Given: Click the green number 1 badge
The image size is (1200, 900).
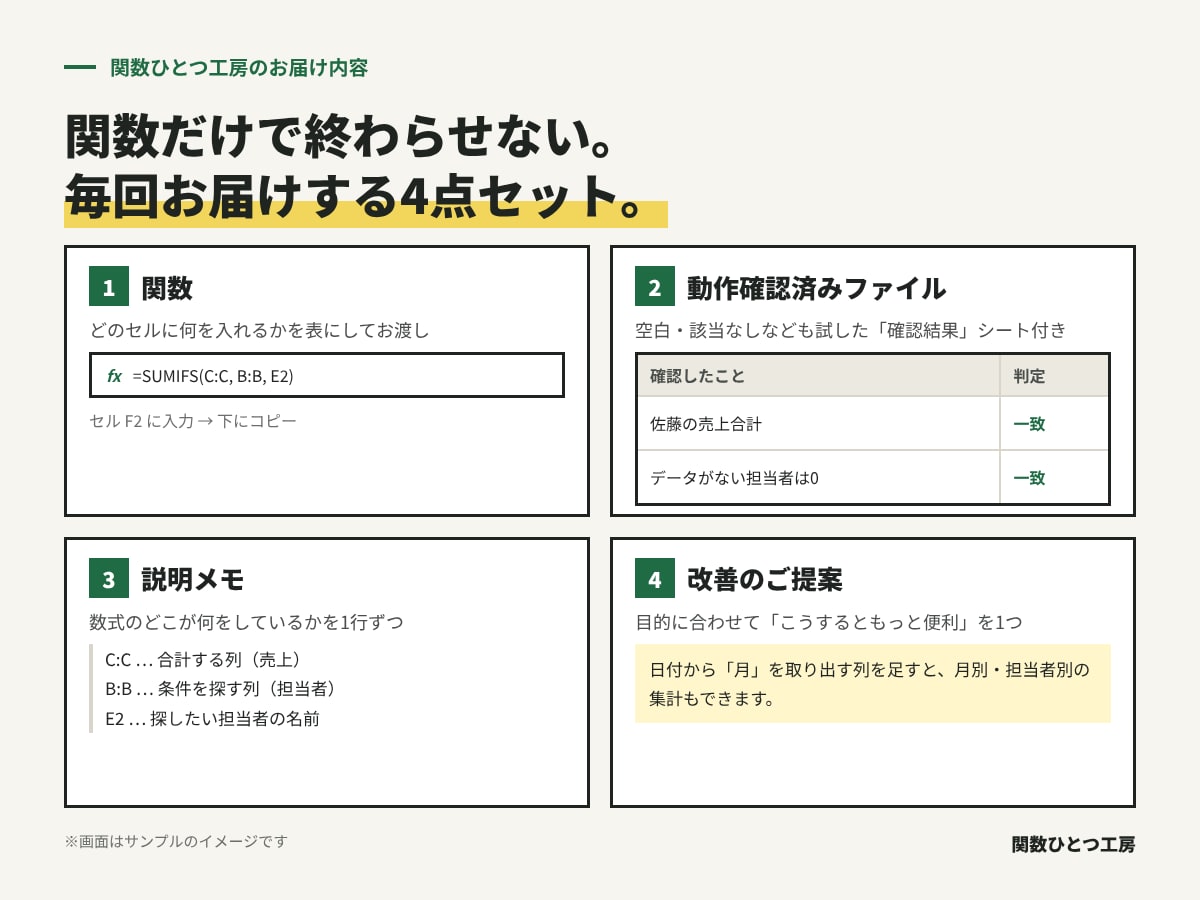Looking at the screenshot, I should click(x=109, y=288).
